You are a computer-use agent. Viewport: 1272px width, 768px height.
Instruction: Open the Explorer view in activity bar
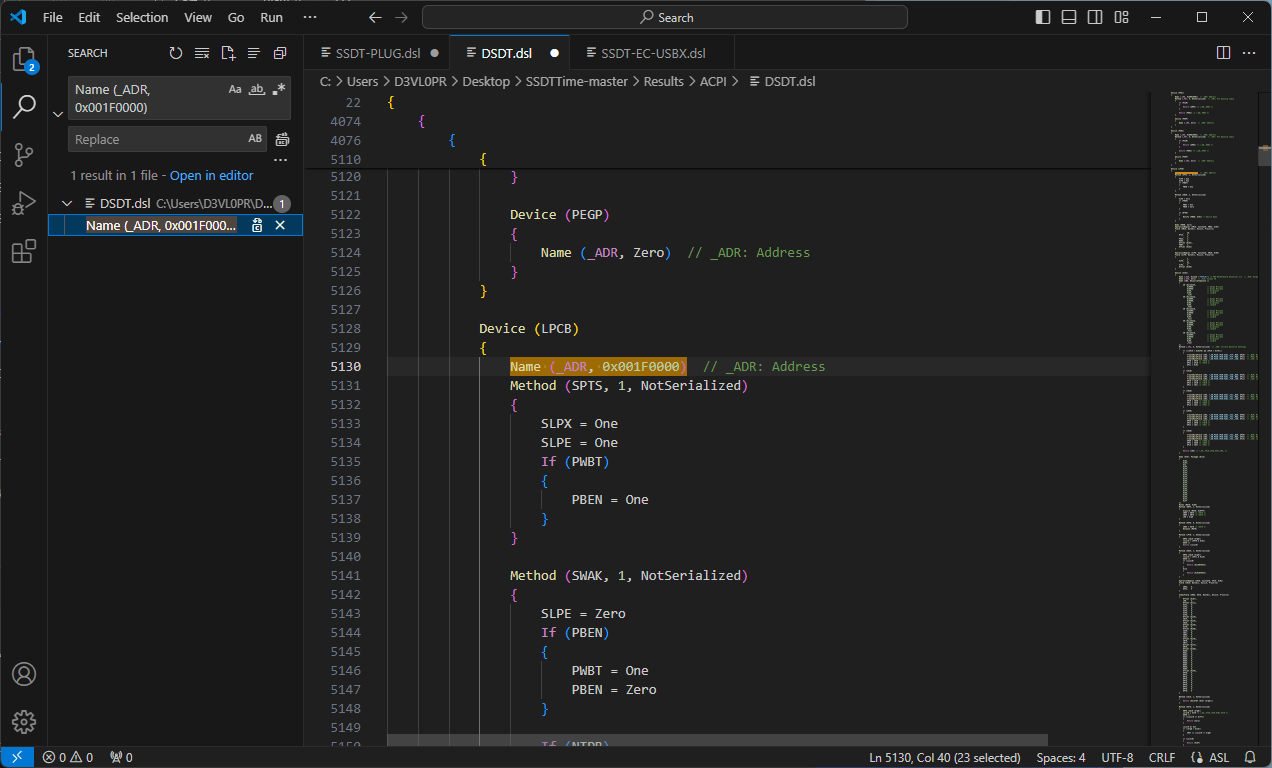pyautogui.click(x=24, y=60)
